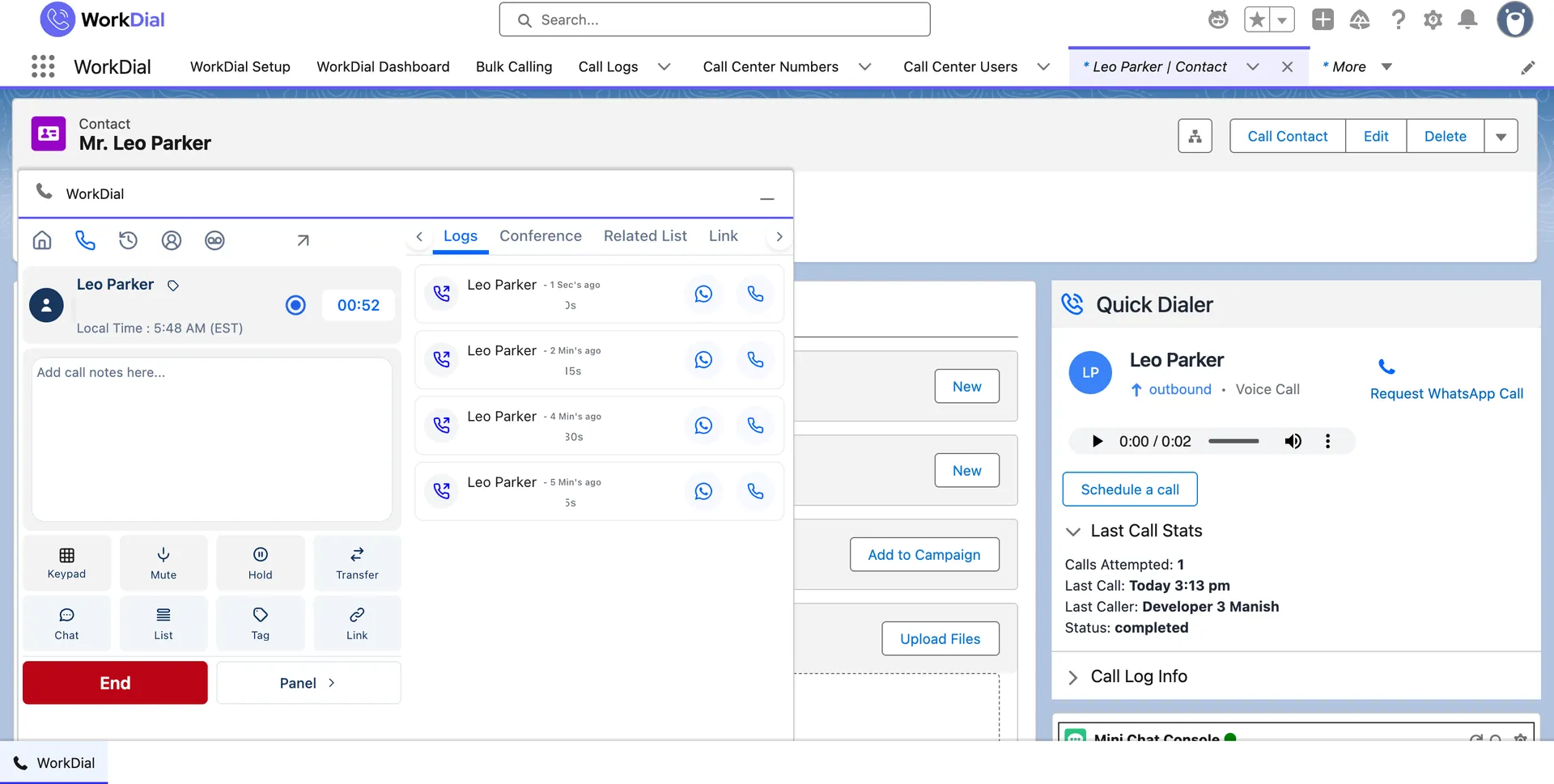
Task: Go to WorkDial softphone home icon
Action: tap(42, 240)
